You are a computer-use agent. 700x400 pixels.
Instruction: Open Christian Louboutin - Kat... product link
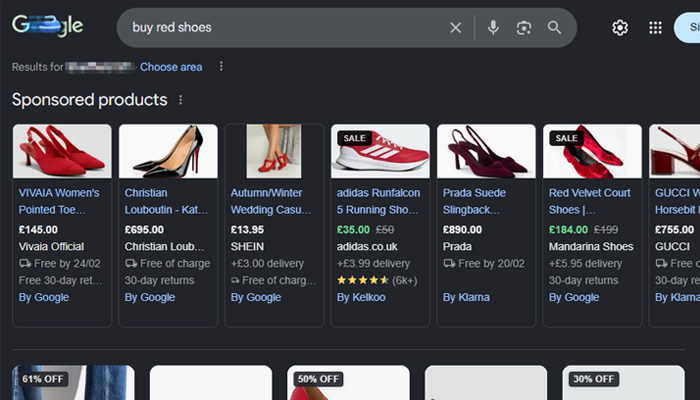(x=166, y=201)
